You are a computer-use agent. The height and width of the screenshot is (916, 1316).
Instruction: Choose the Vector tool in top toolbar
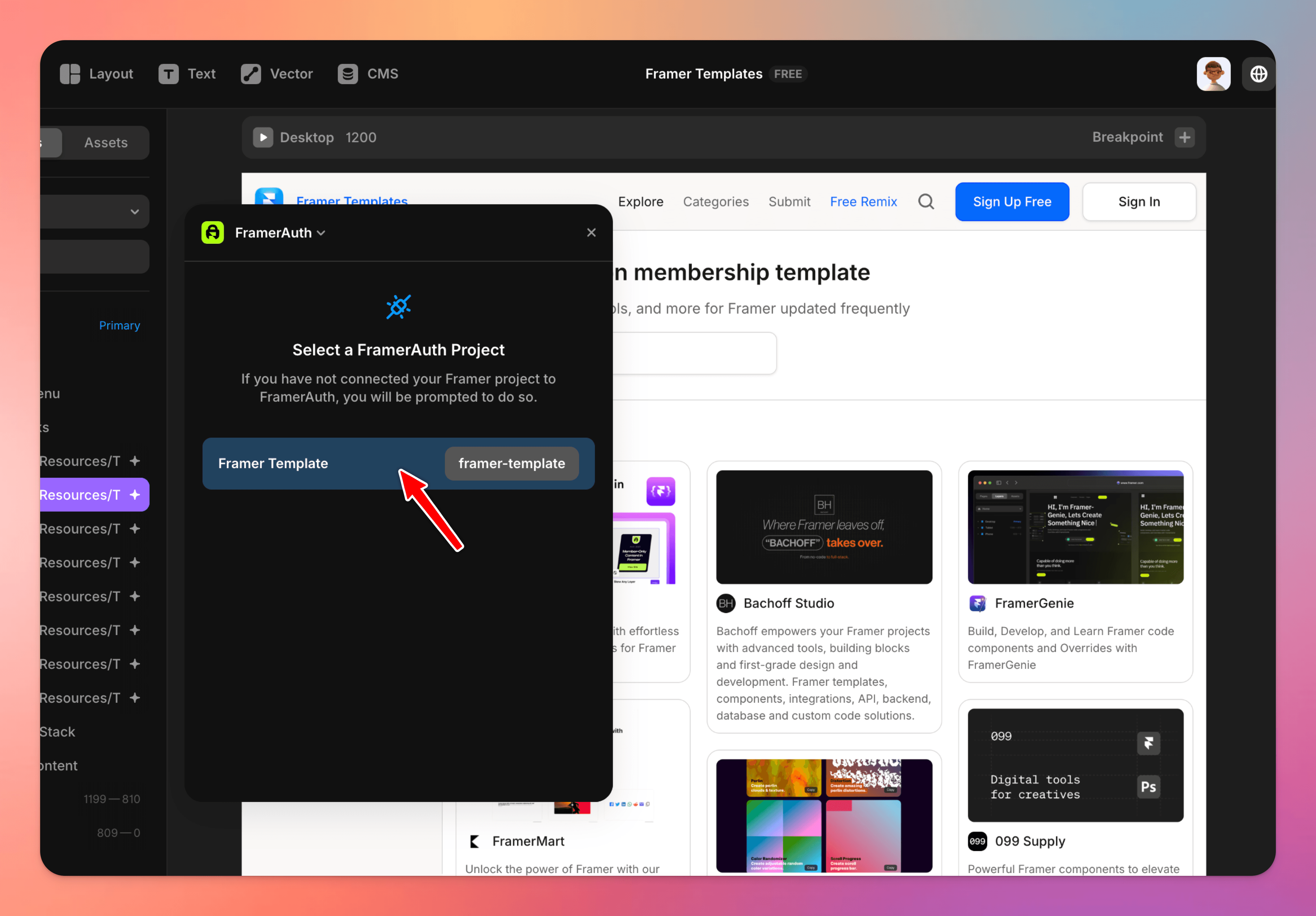(277, 74)
